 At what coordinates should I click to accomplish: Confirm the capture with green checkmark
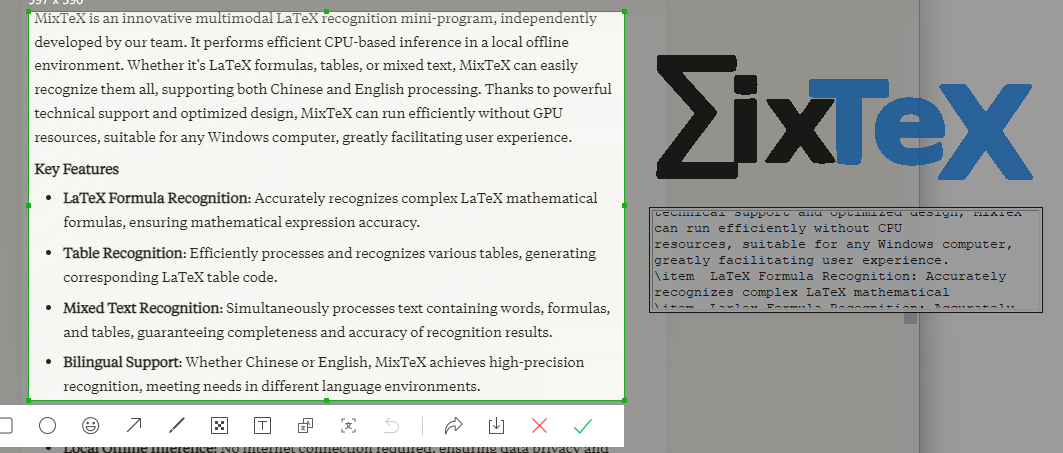click(583, 426)
